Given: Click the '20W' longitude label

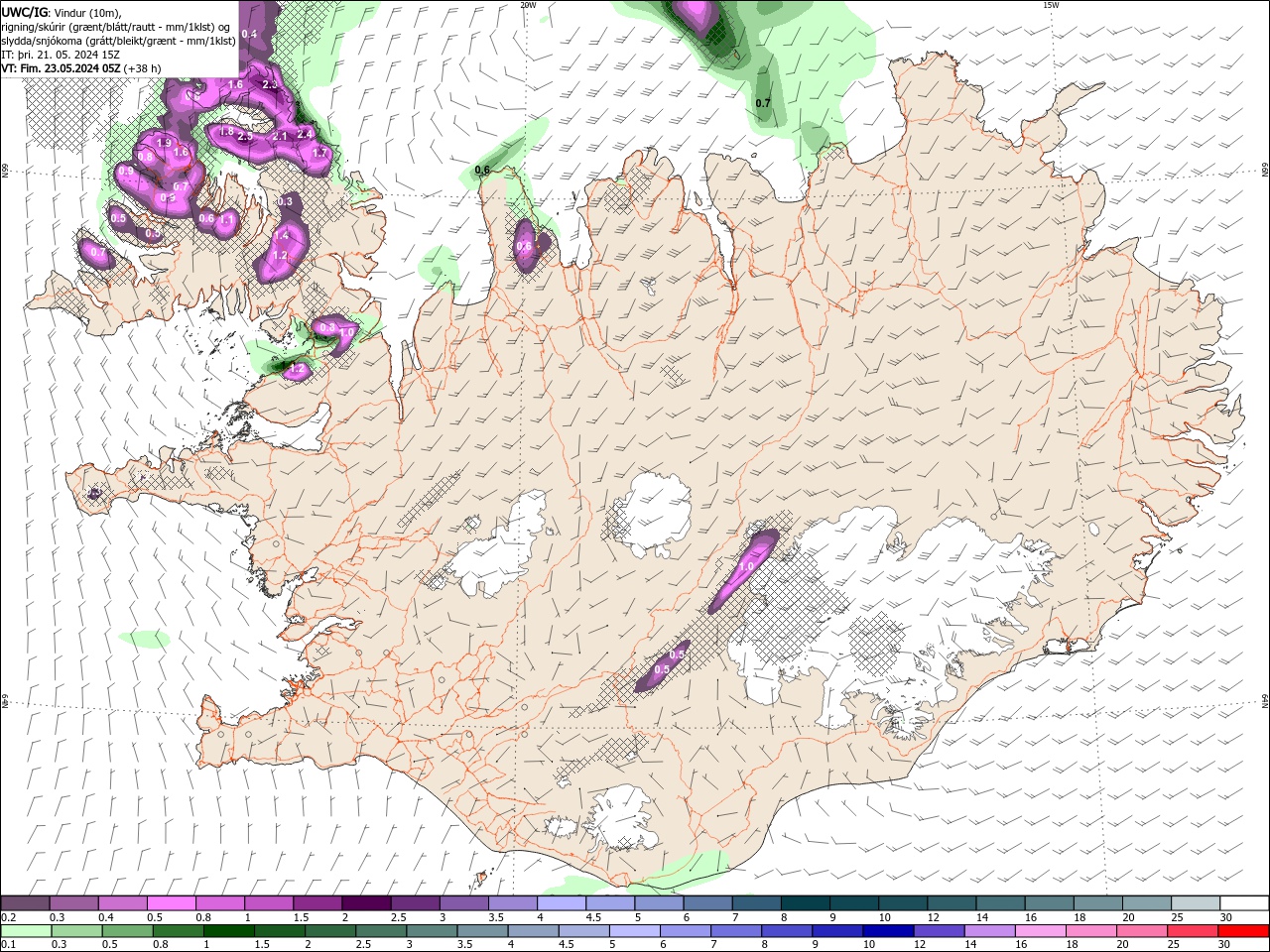Looking at the screenshot, I should (528, 5).
